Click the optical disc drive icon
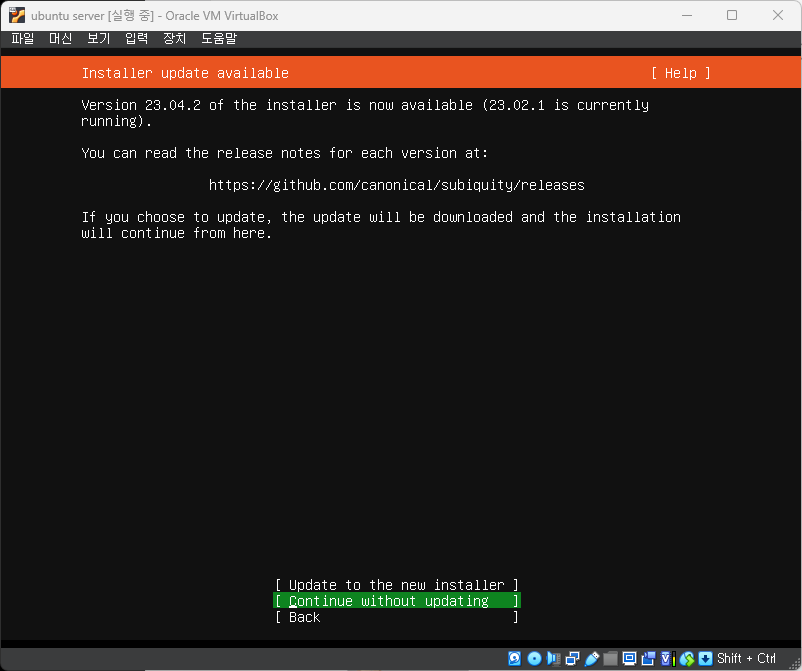 (x=534, y=658)
